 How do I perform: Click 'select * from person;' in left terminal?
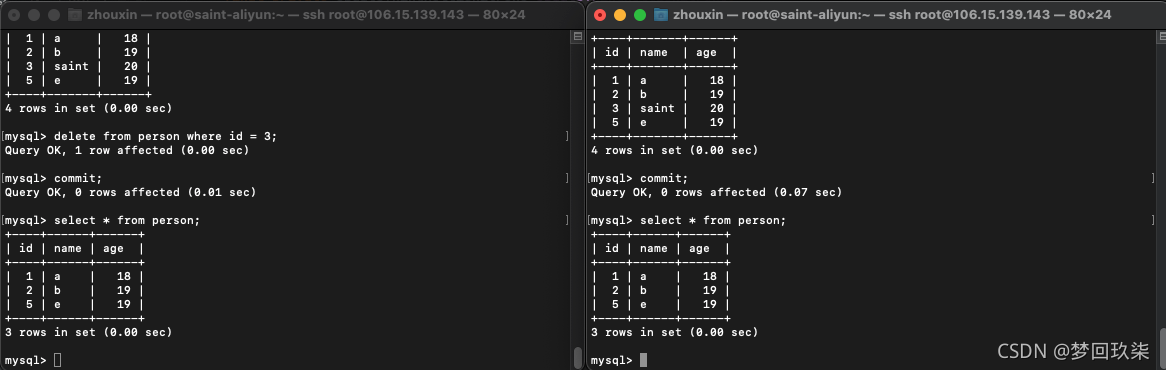(127, 221)
